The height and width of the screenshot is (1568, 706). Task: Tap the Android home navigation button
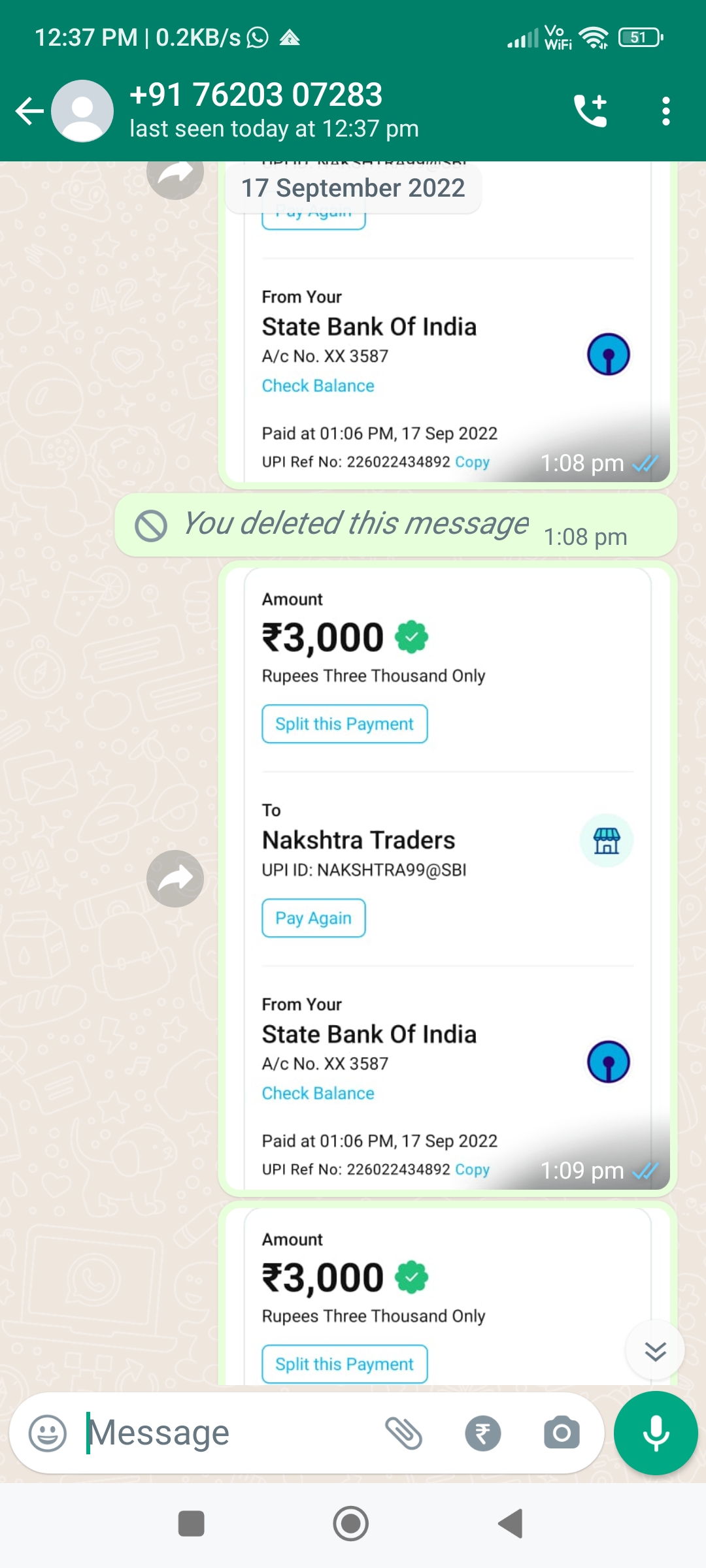point(351,1524)
